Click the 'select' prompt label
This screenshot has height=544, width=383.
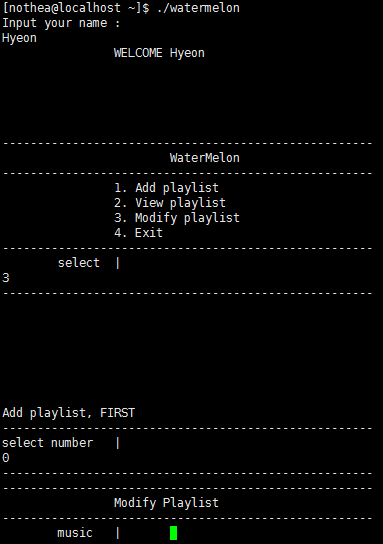[79, 263]
